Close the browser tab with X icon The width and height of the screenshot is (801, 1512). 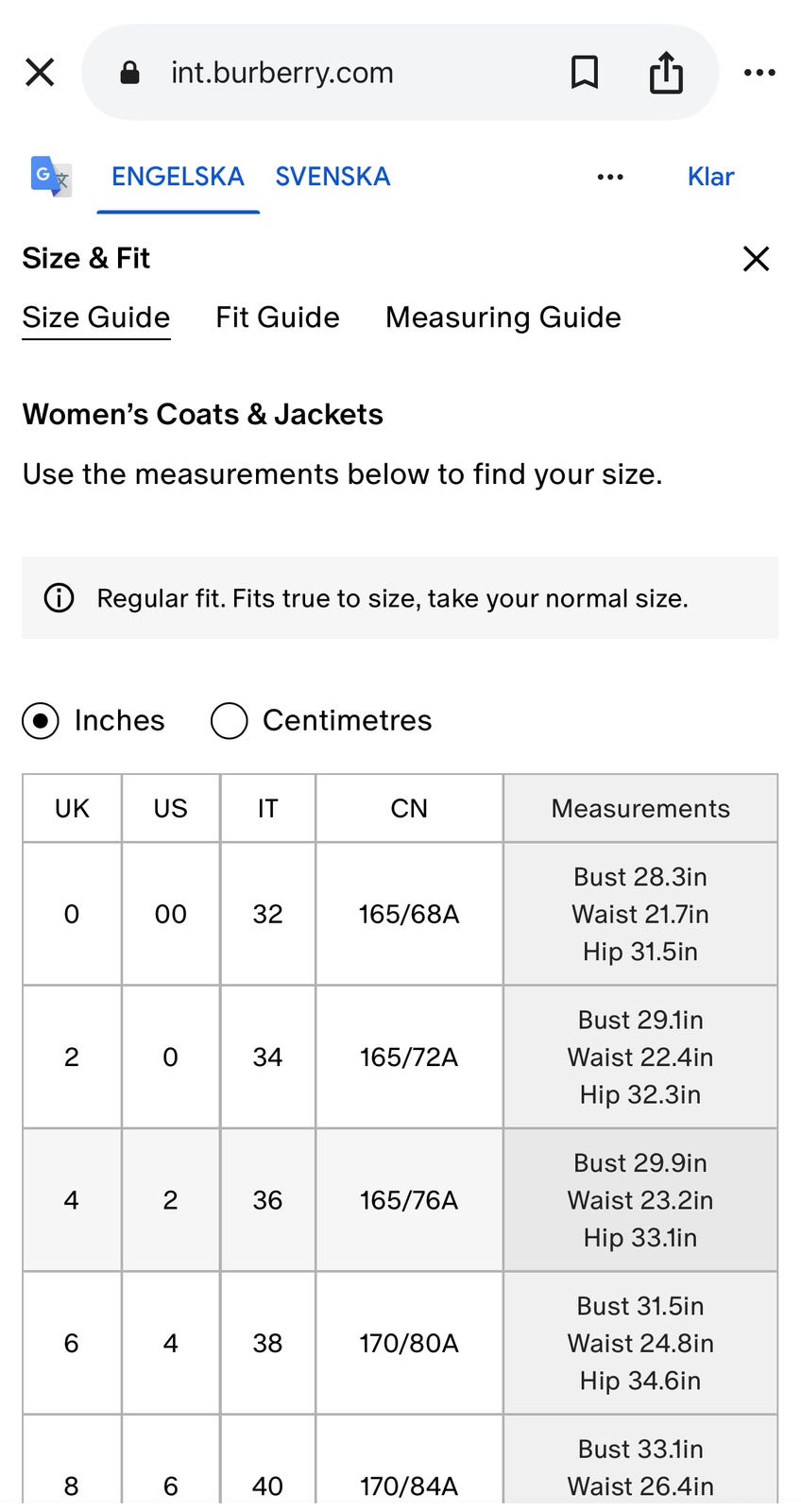[x=40, y=72]
